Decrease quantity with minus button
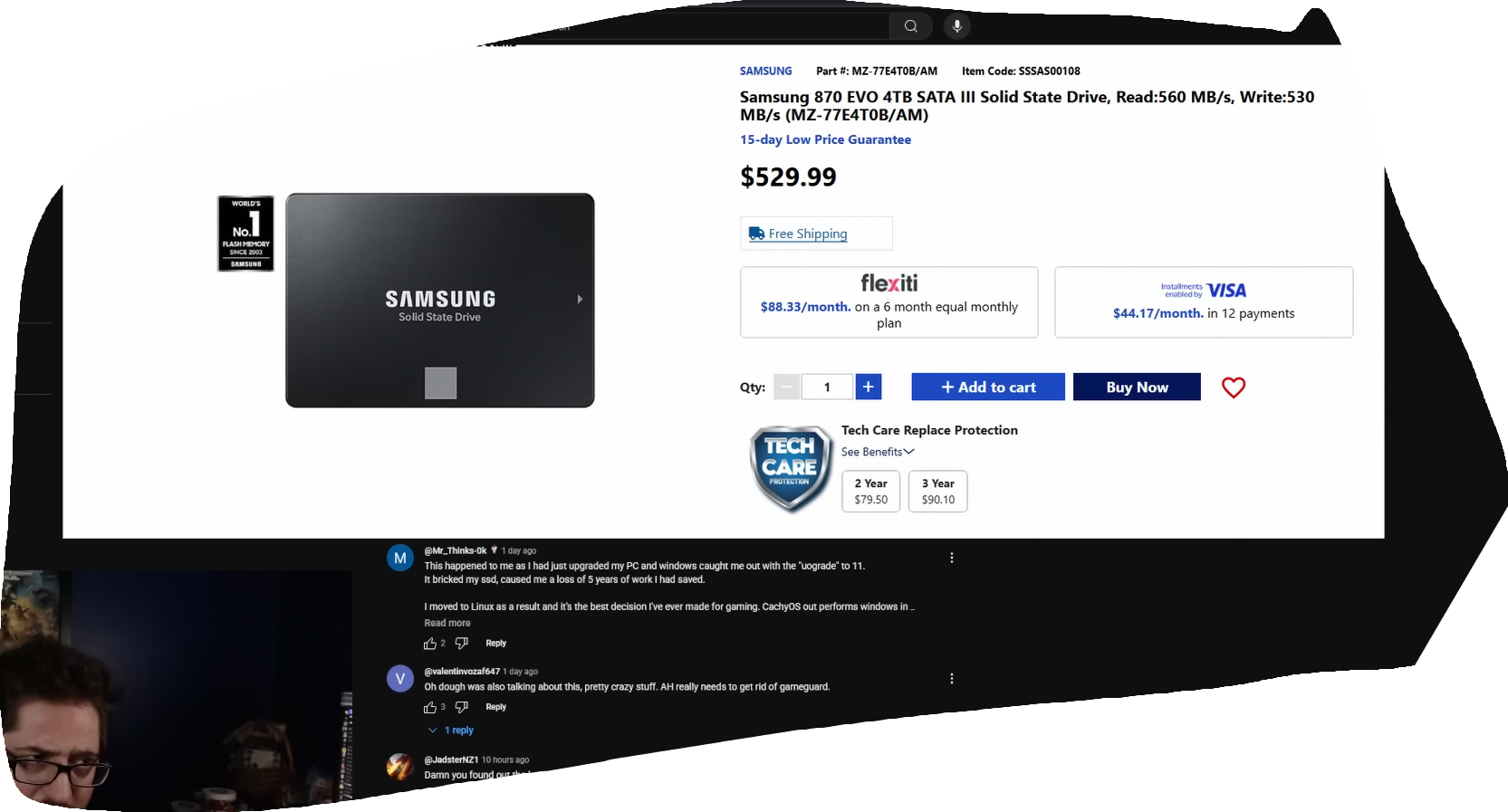The width and height of the screenshot is (1508, 812). pyautogui.click(x=787, y=387)
